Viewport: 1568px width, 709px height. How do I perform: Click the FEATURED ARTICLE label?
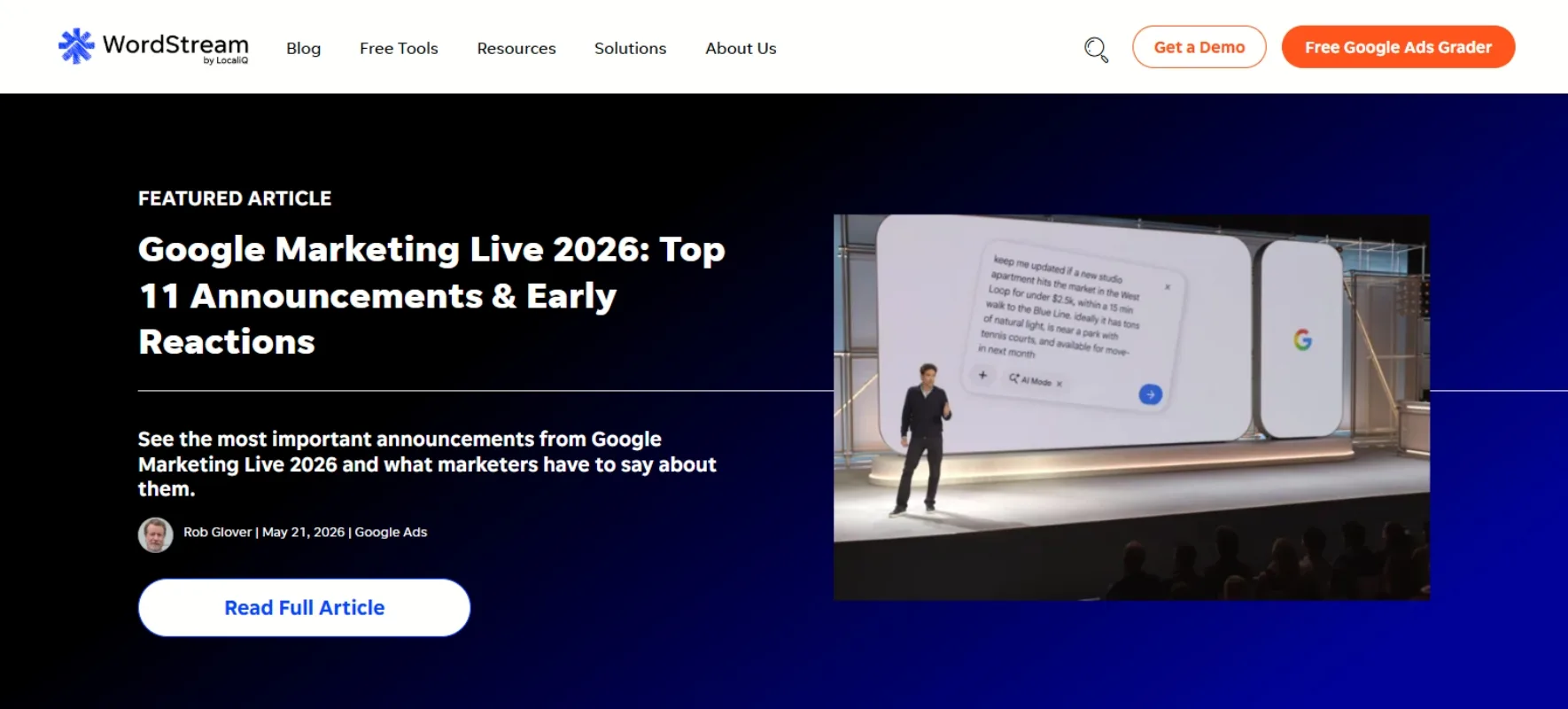tap(235, 199)
